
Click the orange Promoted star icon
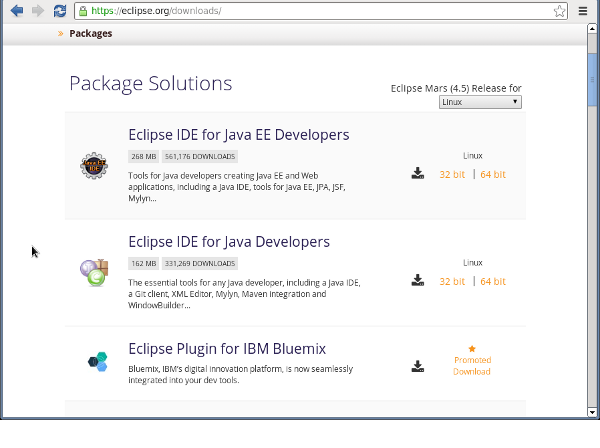tap(472, 349)
